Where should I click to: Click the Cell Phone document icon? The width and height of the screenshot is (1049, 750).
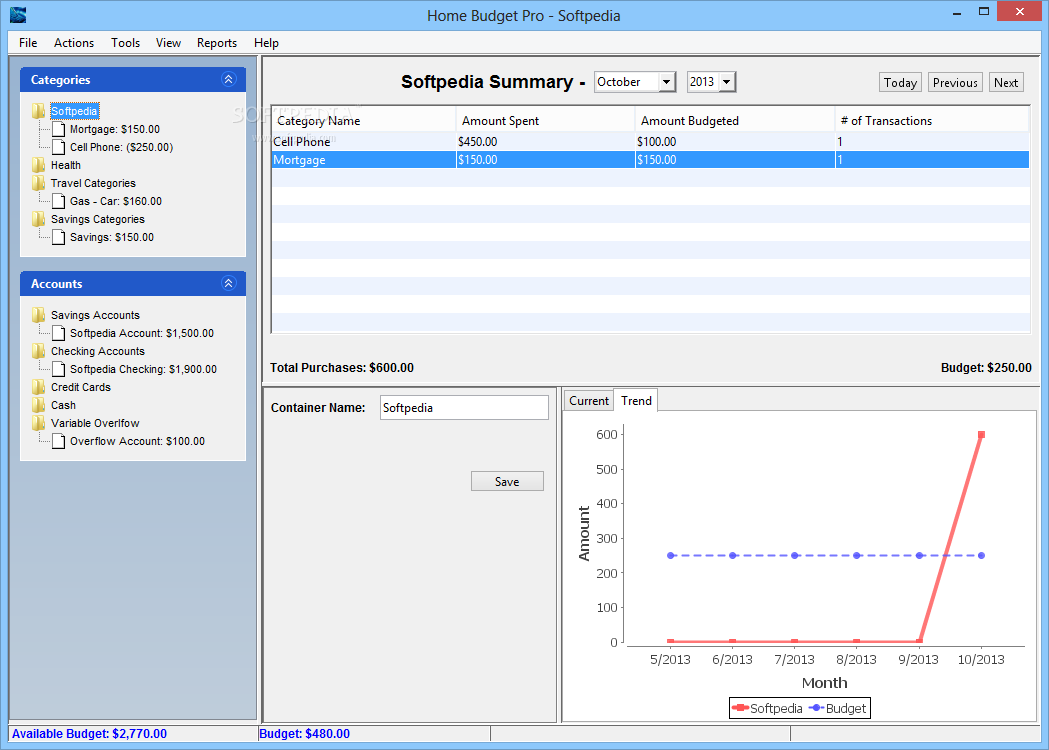(x=59, y=147)
